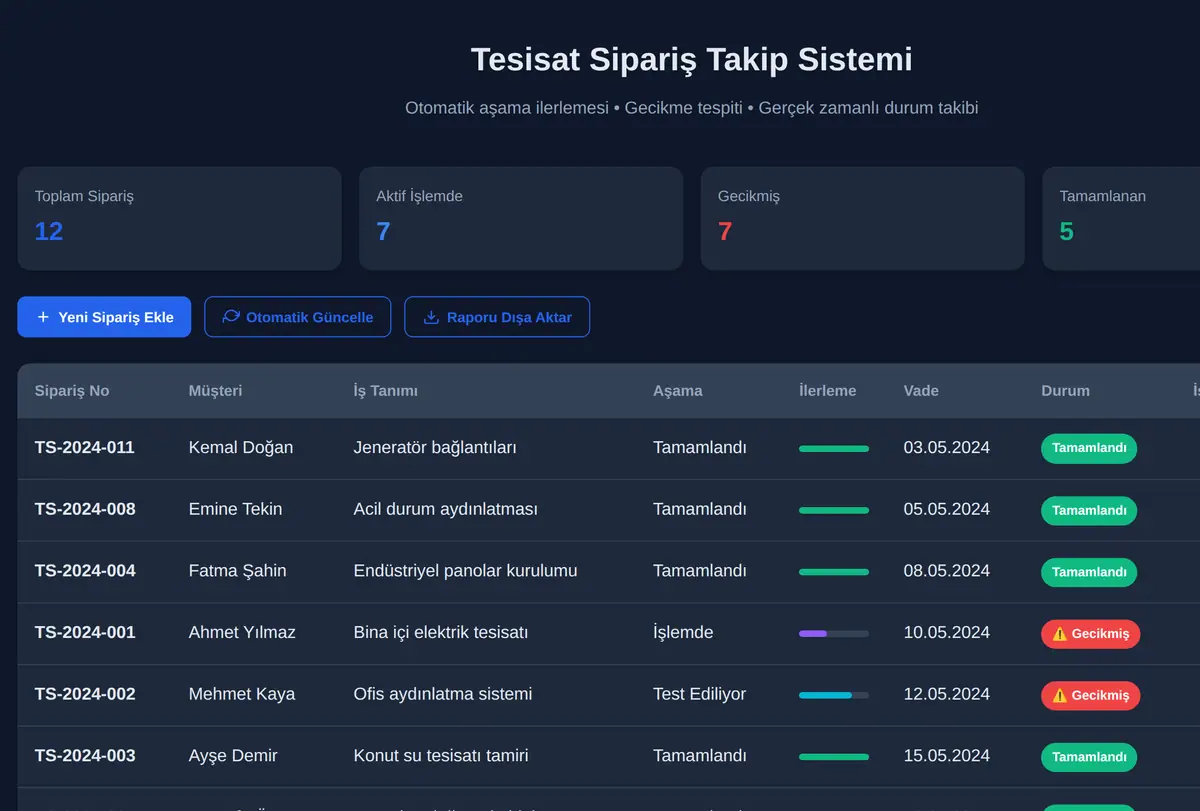Screen dimensions: 1200x811
Task: Click the Tesisat Sipariş Takip Sistemi title
Action: (x=691, y=59)
